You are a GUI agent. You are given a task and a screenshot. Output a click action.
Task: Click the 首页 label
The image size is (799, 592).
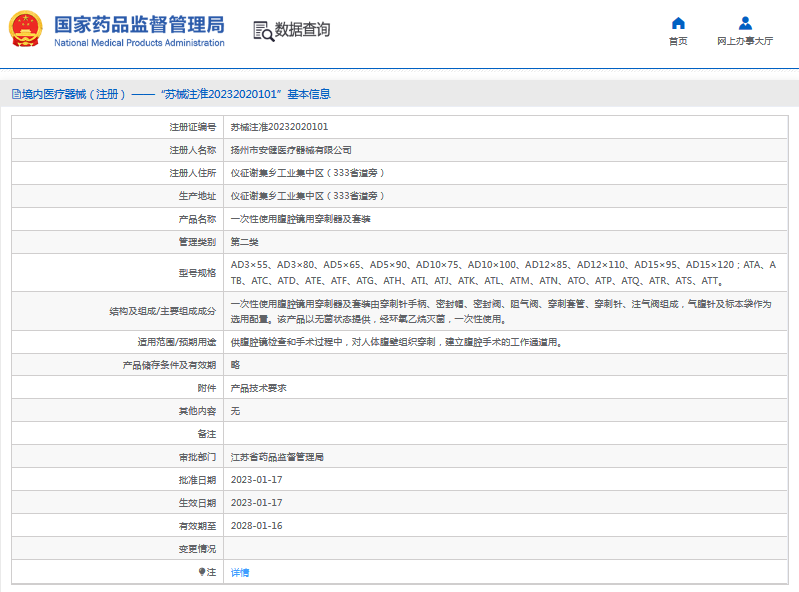coord(678,41)
